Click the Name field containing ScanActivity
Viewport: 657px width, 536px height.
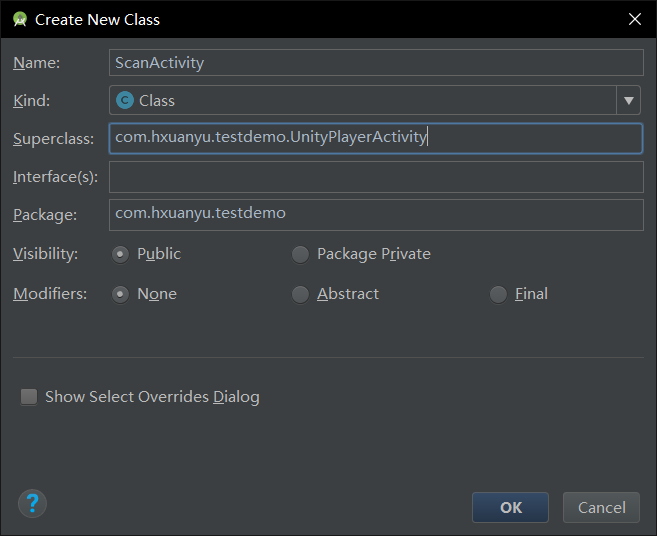point(375,62)
